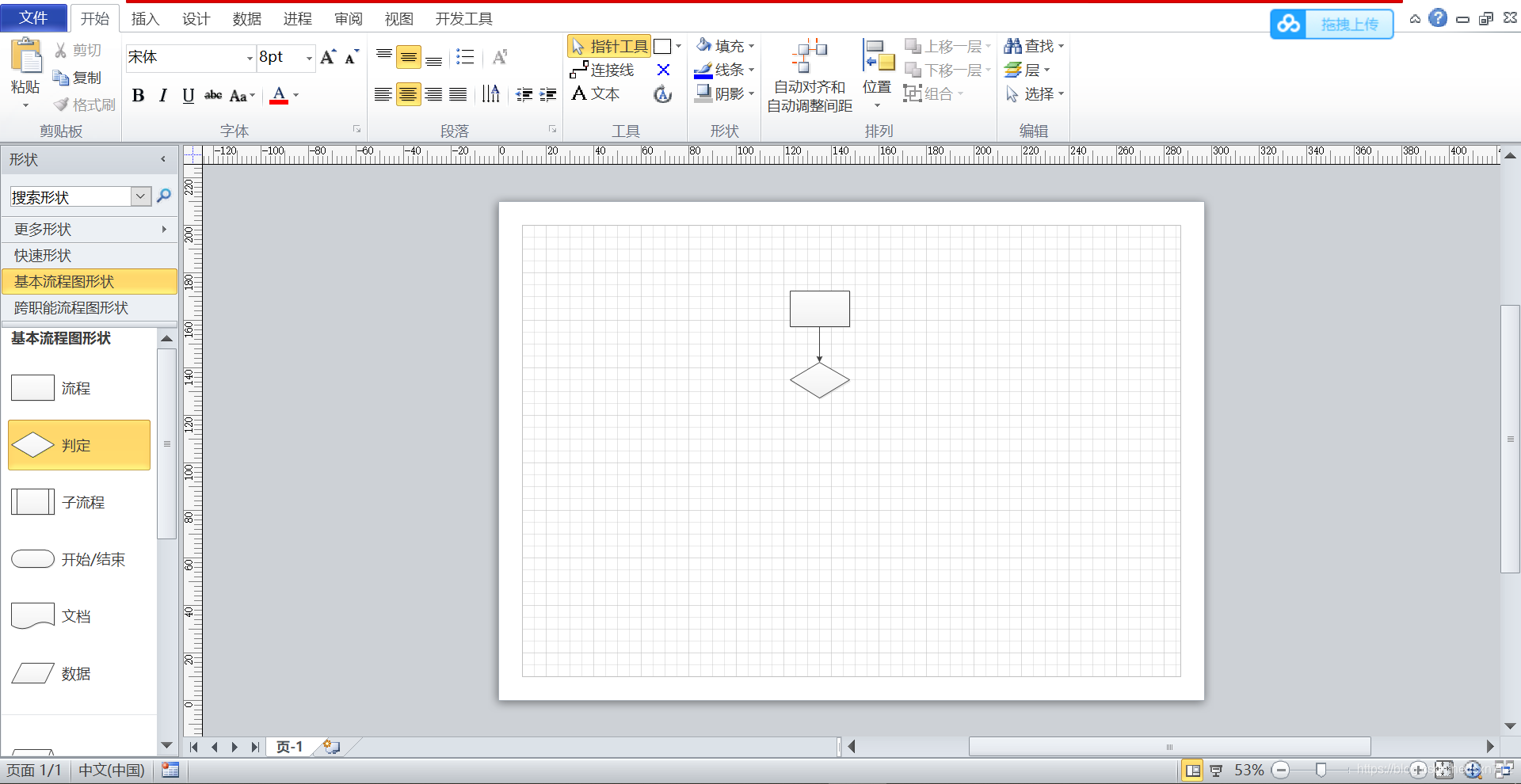Open Quick Shapes (快速形状) stencil
This screenshot has width=1521, height=784.
tap(90, 255)
